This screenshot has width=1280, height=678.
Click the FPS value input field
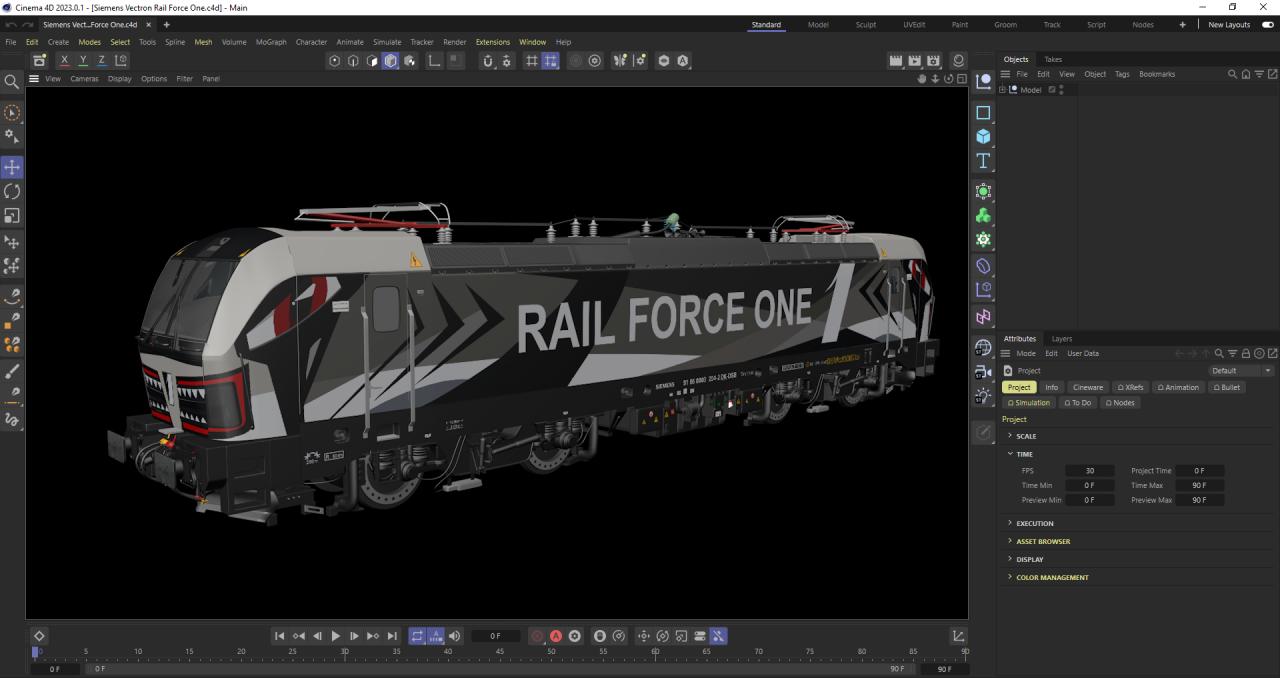tap(1089, 471)
